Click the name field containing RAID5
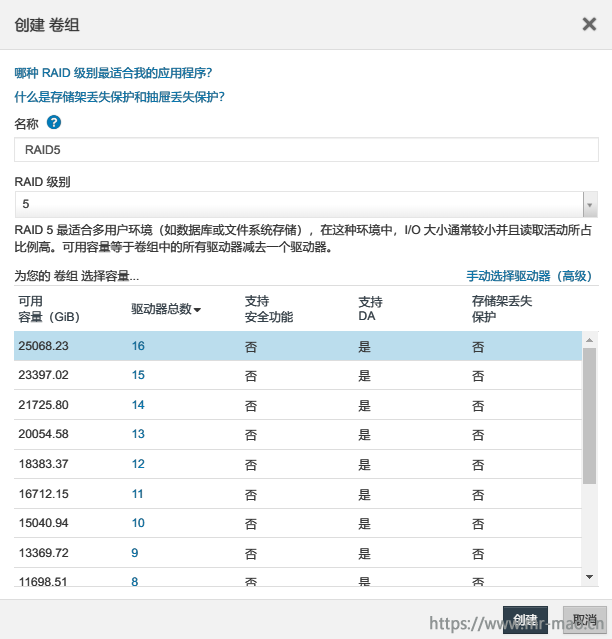Image resolution: width=612 pixels, height=639 pixels. (306, 150)
